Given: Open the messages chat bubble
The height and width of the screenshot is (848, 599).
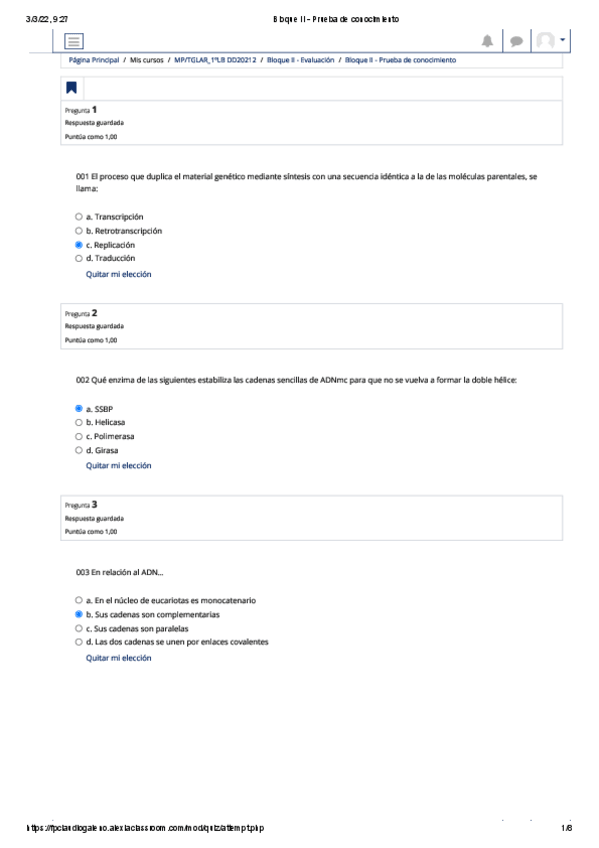Looking at the screenshot, I should point(516,41).
